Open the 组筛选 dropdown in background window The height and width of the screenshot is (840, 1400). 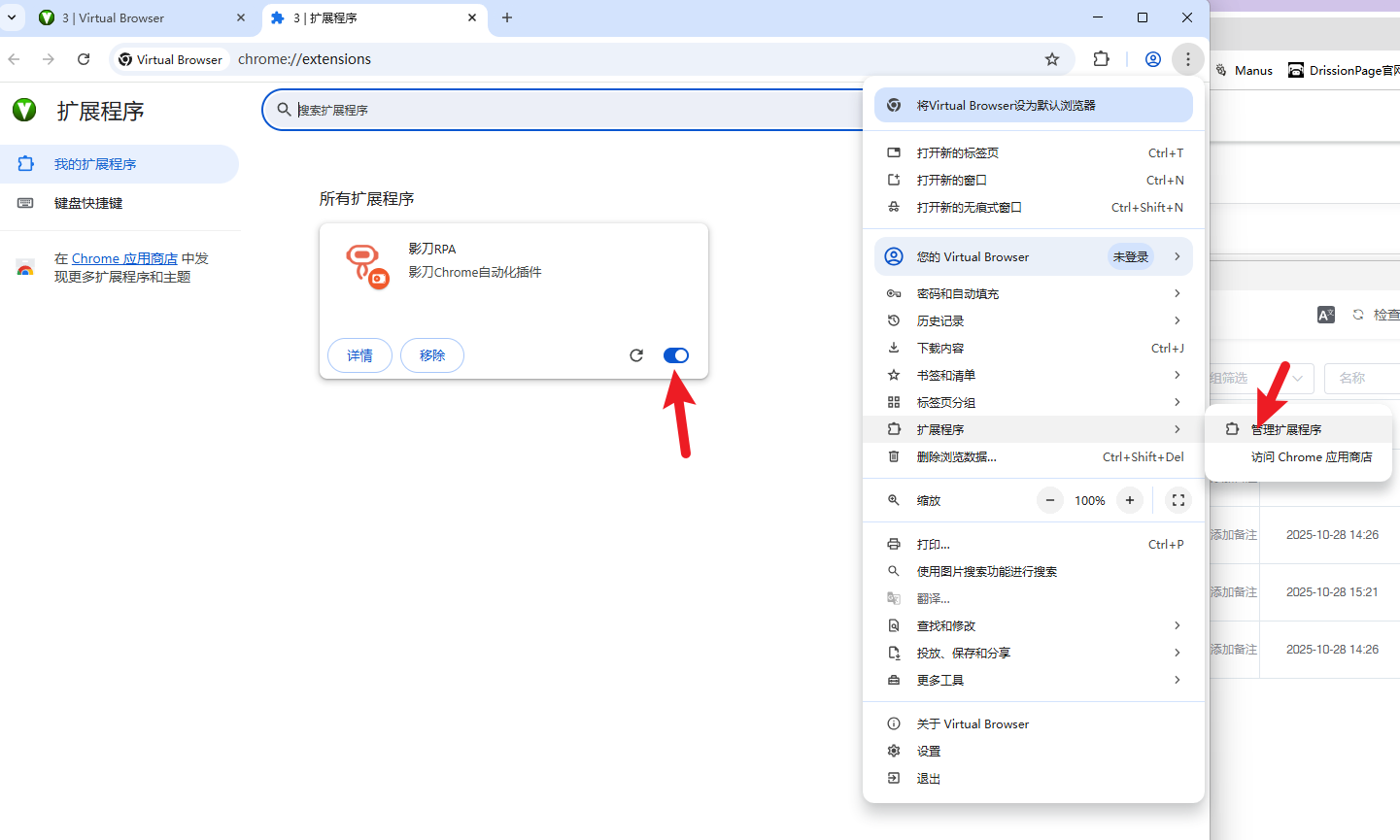(1261, 378)
